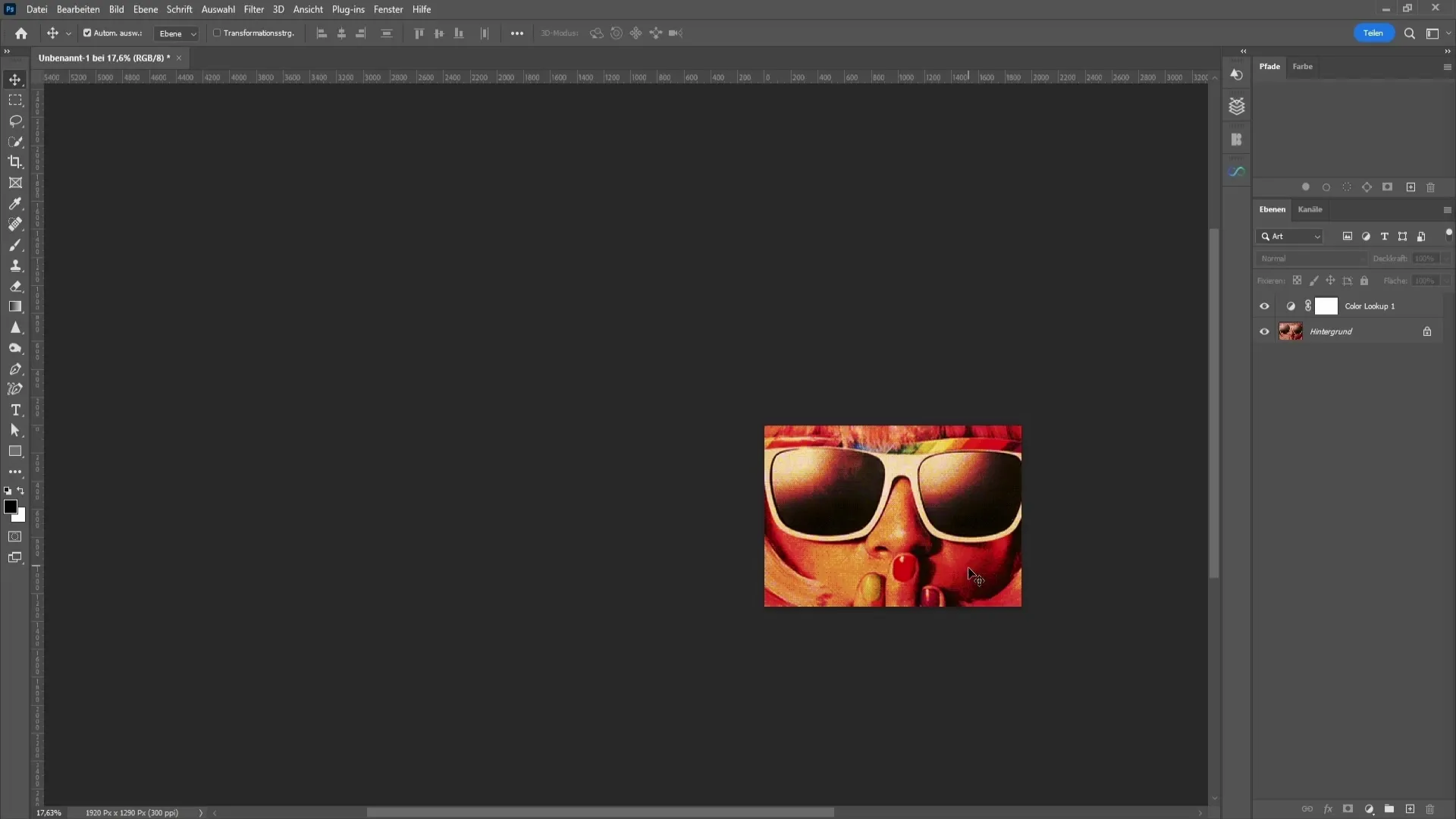The height and width of the screenshot is (819, 1456).
Task: Expand status bar info arrow
Action: click(x=201, y=813)
